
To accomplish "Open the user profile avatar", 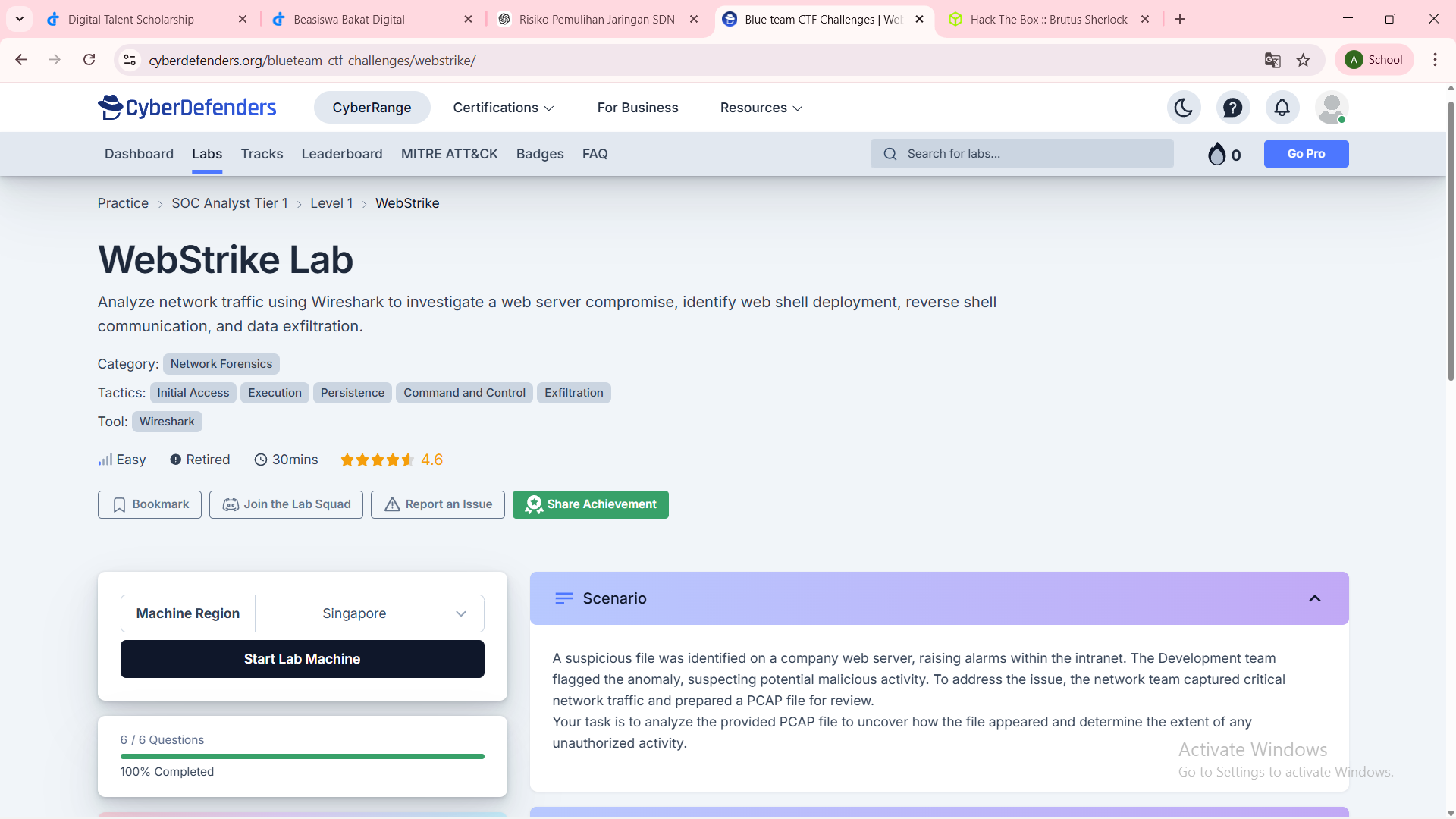I will click(1332, 107).
